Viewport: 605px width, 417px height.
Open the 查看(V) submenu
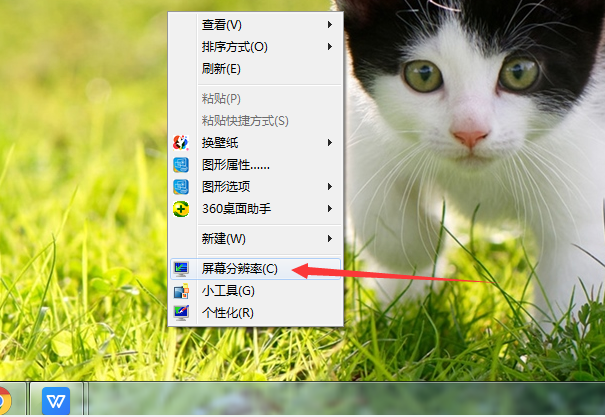point(255,25)
